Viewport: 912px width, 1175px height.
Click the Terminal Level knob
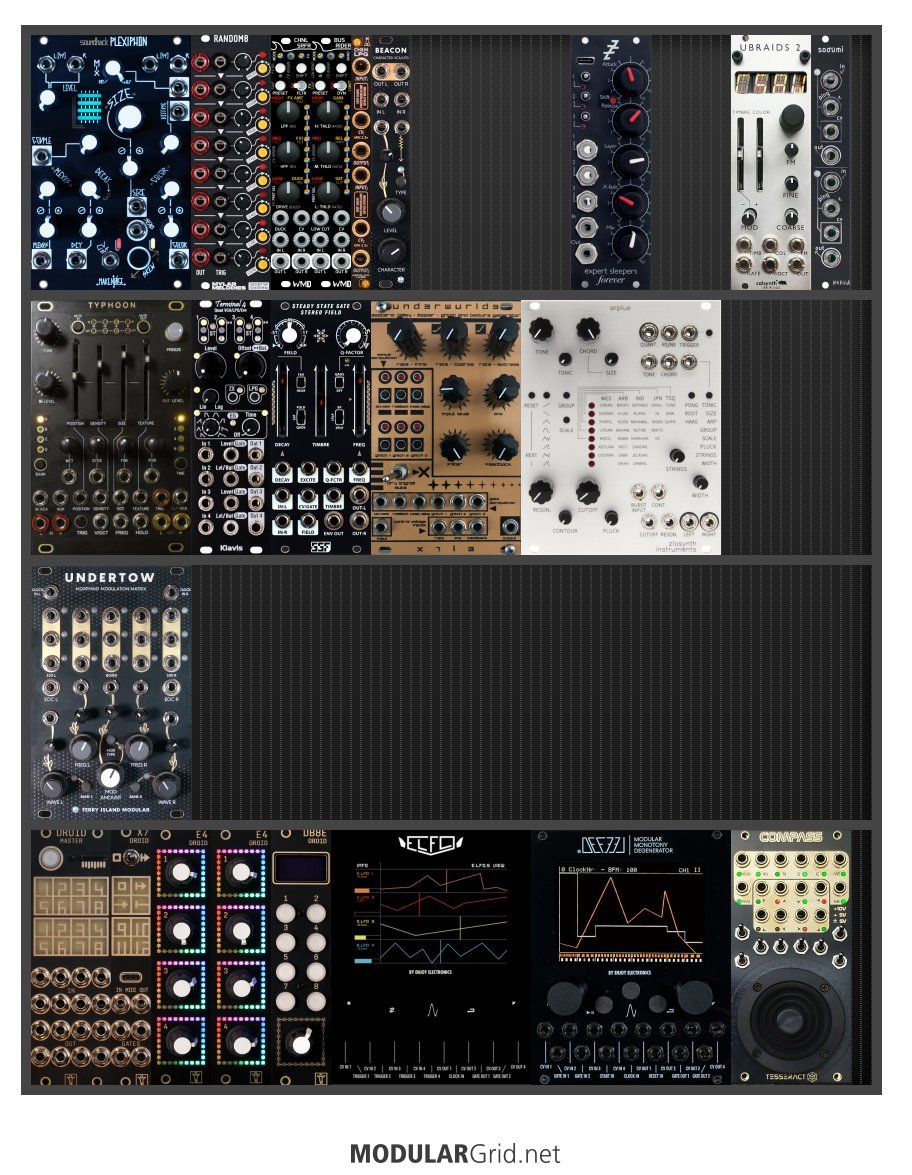pyautogui.click(x=211, y=364)
